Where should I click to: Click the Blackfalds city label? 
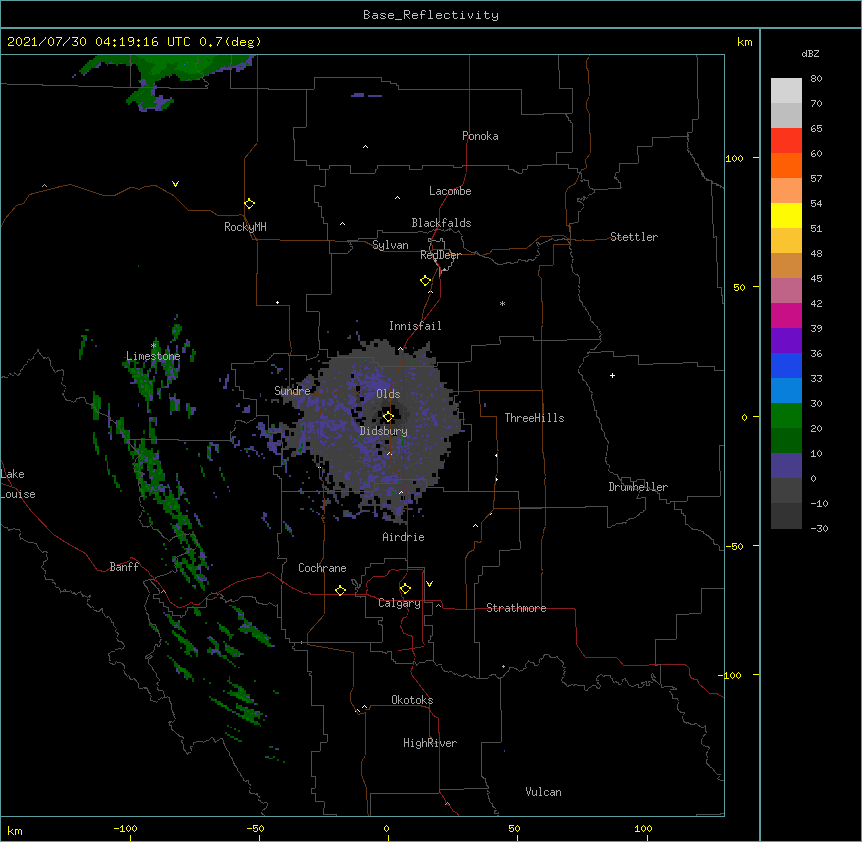[441, 223]
